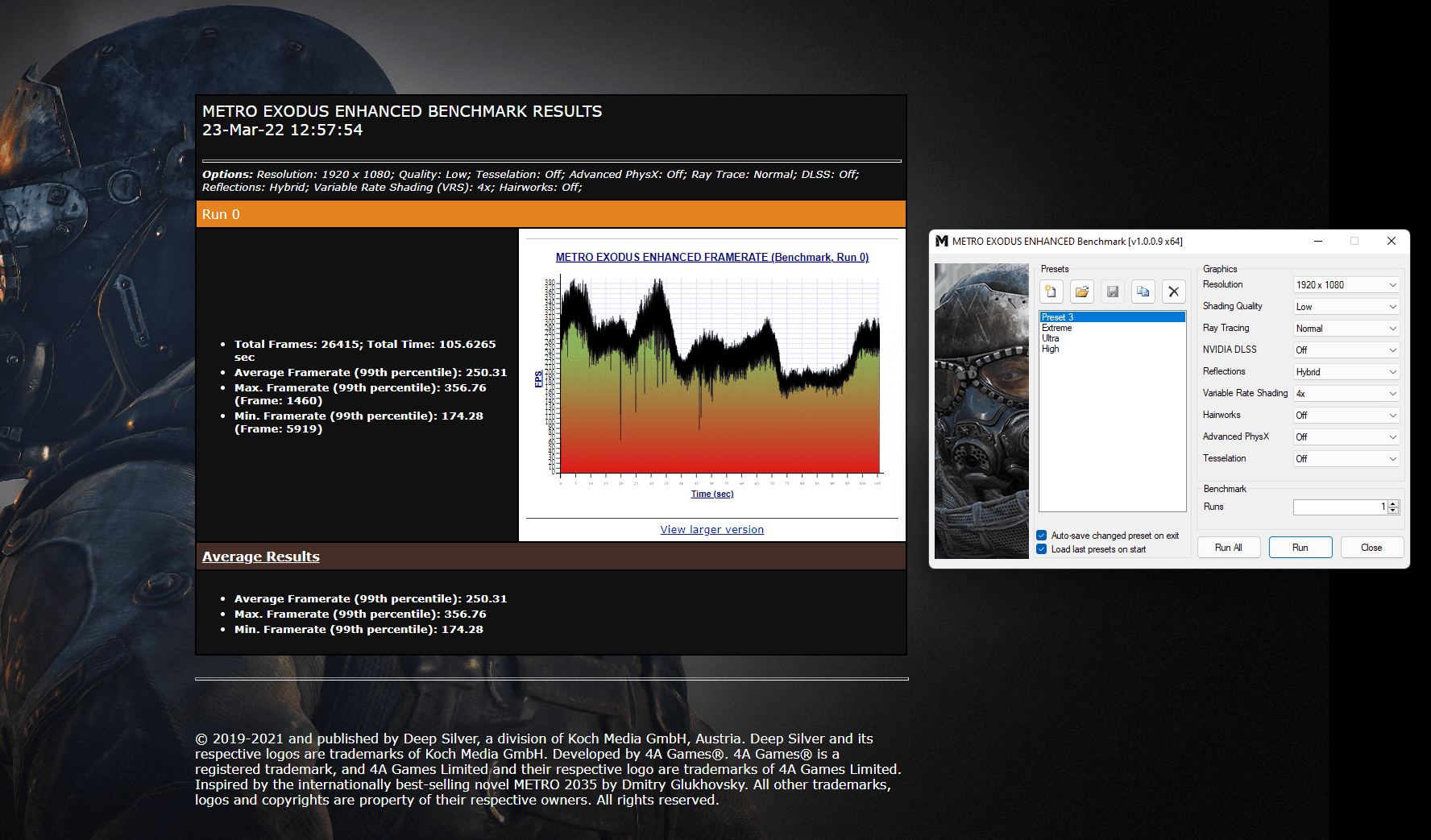This screenshot has height=840, width=1431.
Task: Delete the preset with the X icon
Action: pos(1173,292)
